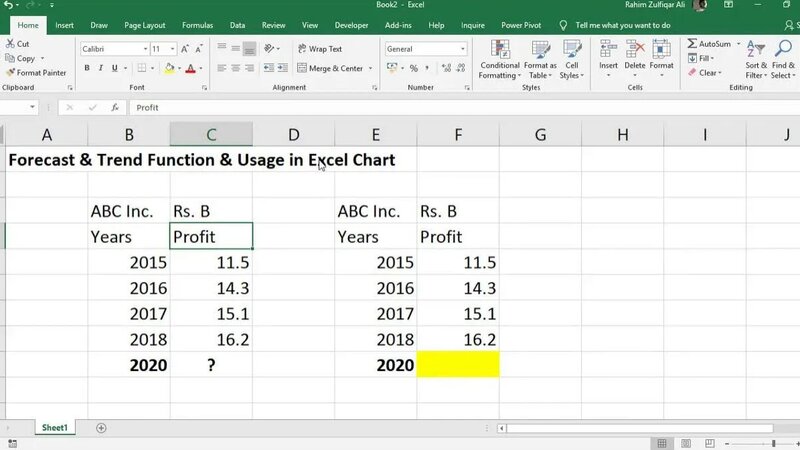This screenshot has width=800, height=450.
Task: Toggle Italic formatting
Action: coord(101,68)
